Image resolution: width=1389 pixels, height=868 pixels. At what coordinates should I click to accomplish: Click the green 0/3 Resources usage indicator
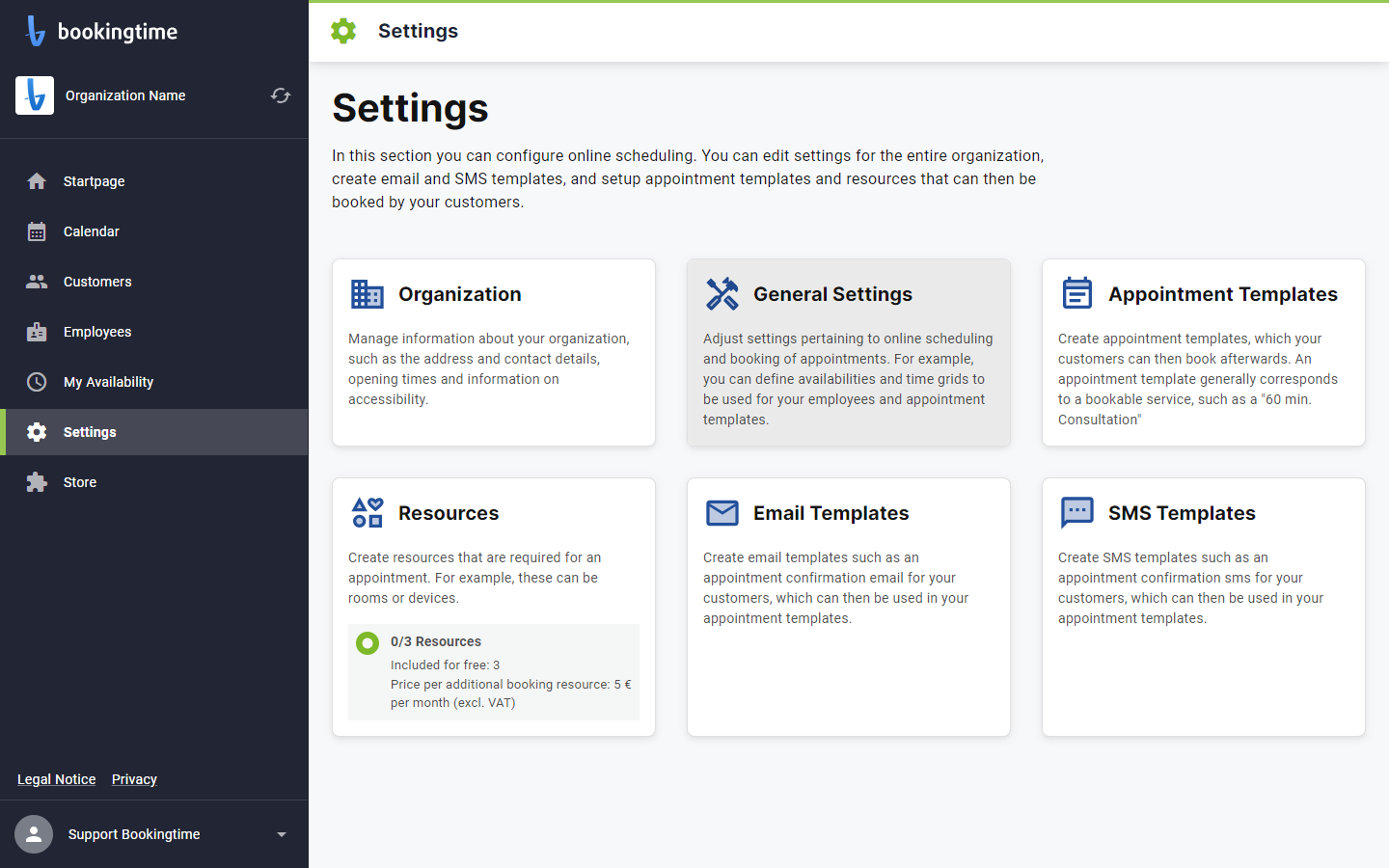368,643
